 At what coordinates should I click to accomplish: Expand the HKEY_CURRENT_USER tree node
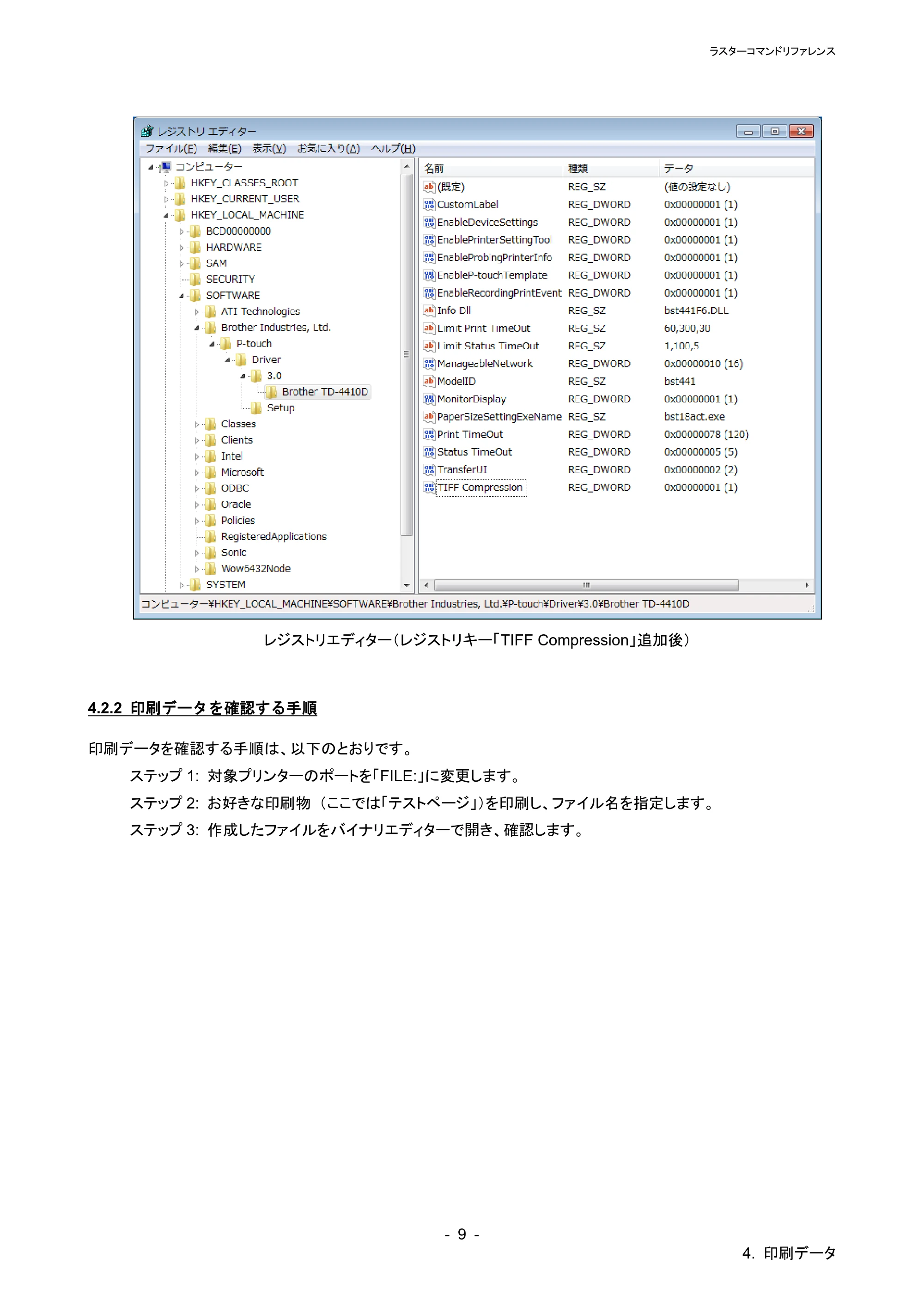click(166, 199)
